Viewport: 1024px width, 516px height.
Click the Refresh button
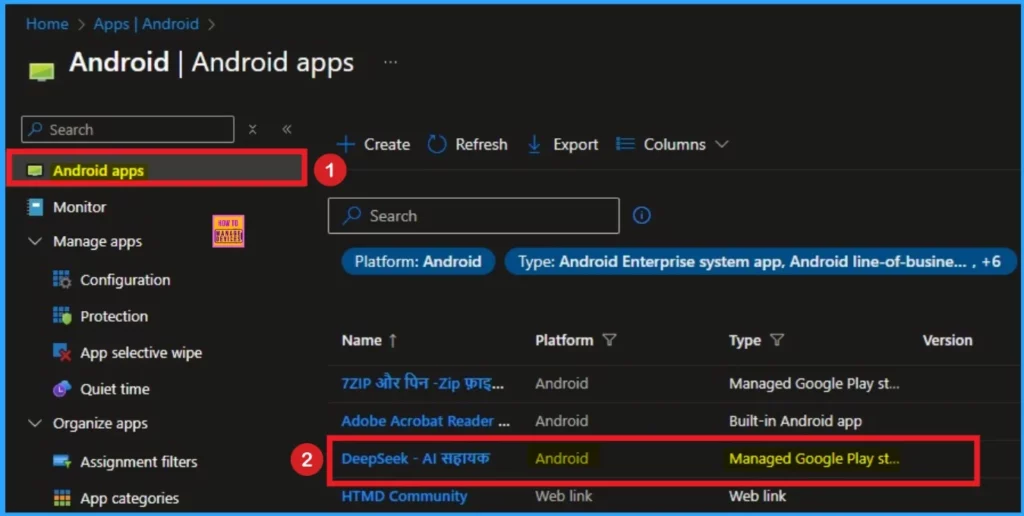pyautogui.click(x=468, y=144)
